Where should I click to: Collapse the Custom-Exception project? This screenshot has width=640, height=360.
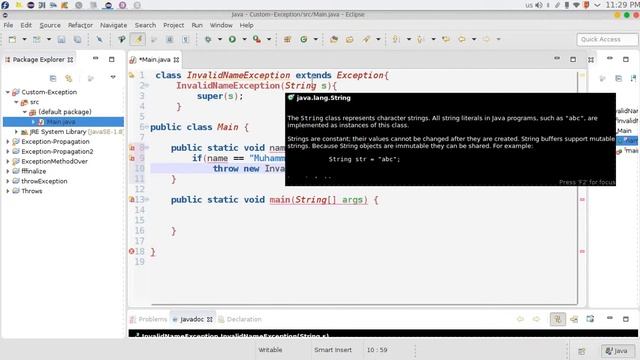[8, 92]
